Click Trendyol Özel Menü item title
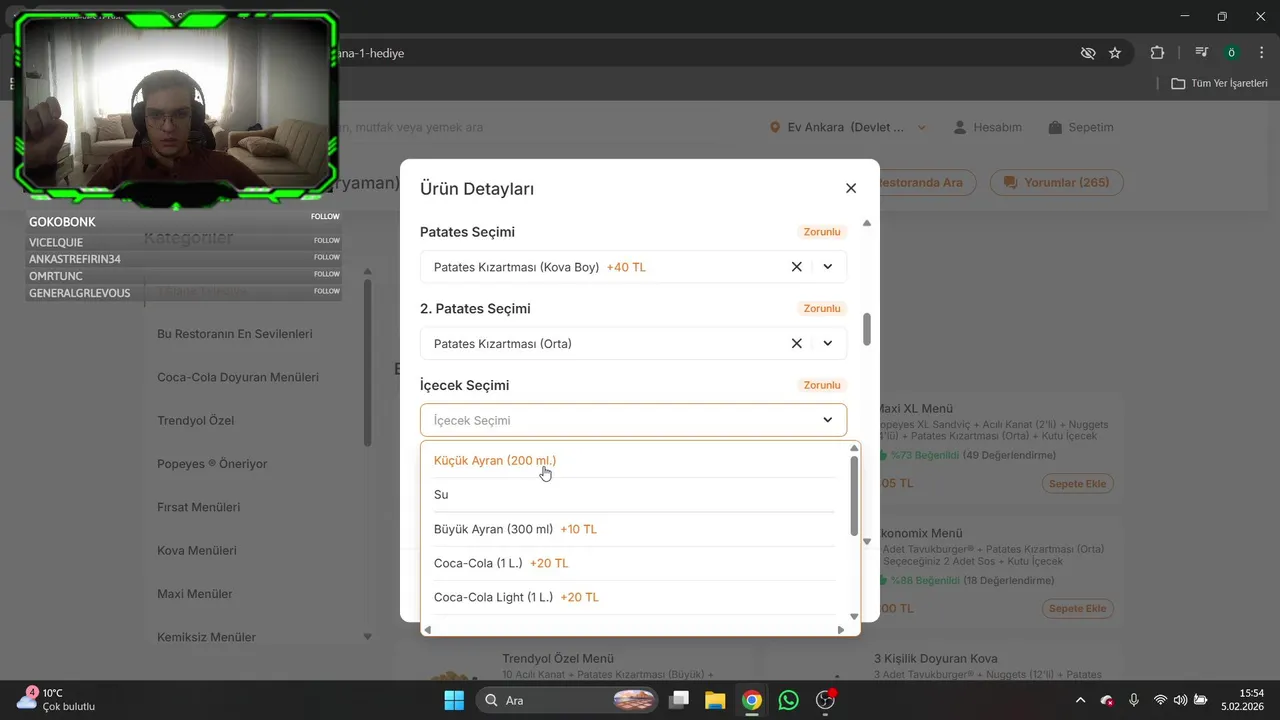1280x720 pixels. click(558, 659)
